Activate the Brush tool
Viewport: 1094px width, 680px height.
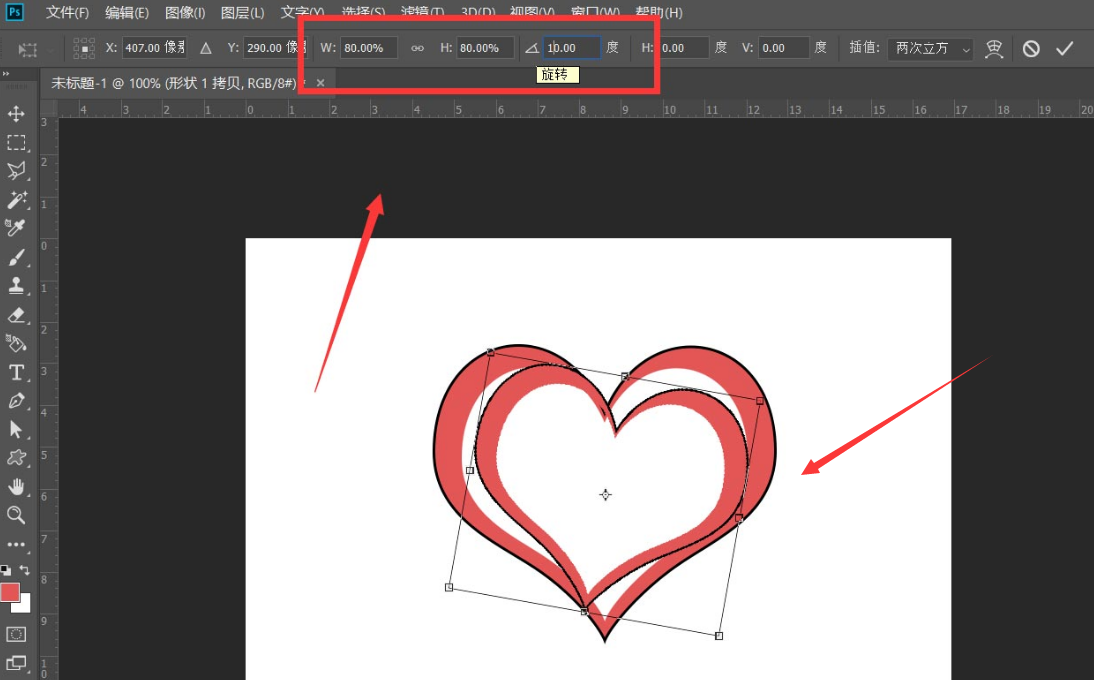click(16, 257)
